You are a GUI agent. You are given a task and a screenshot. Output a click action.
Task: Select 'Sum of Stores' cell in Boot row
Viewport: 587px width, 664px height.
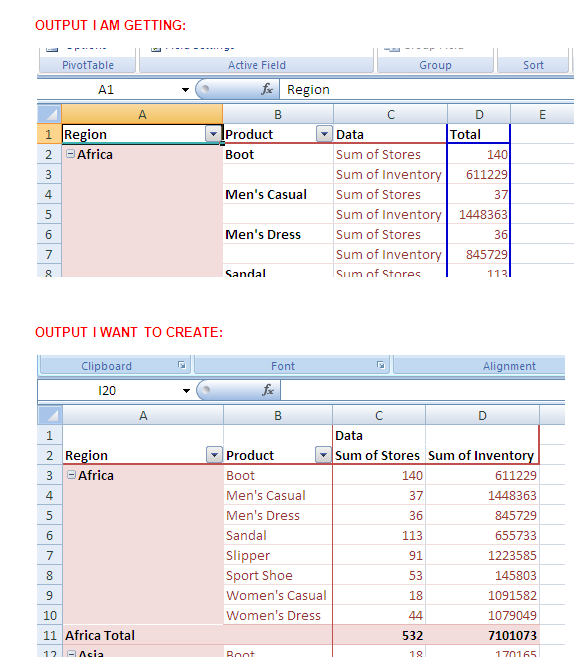click(390, 155)
